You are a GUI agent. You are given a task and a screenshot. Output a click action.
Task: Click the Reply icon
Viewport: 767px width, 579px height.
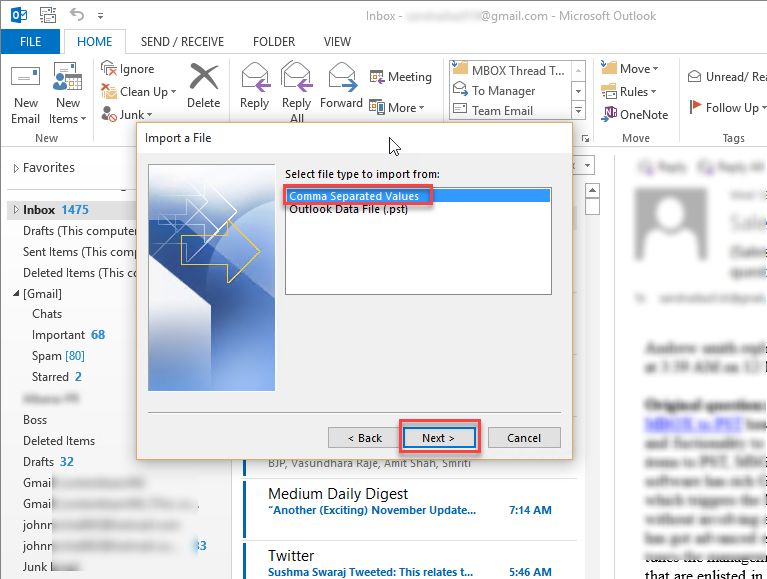point(255,77)
